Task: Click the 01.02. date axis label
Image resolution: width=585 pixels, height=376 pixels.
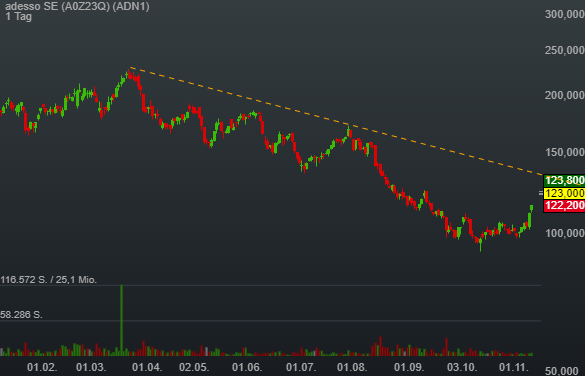Action: pos(42,367)
